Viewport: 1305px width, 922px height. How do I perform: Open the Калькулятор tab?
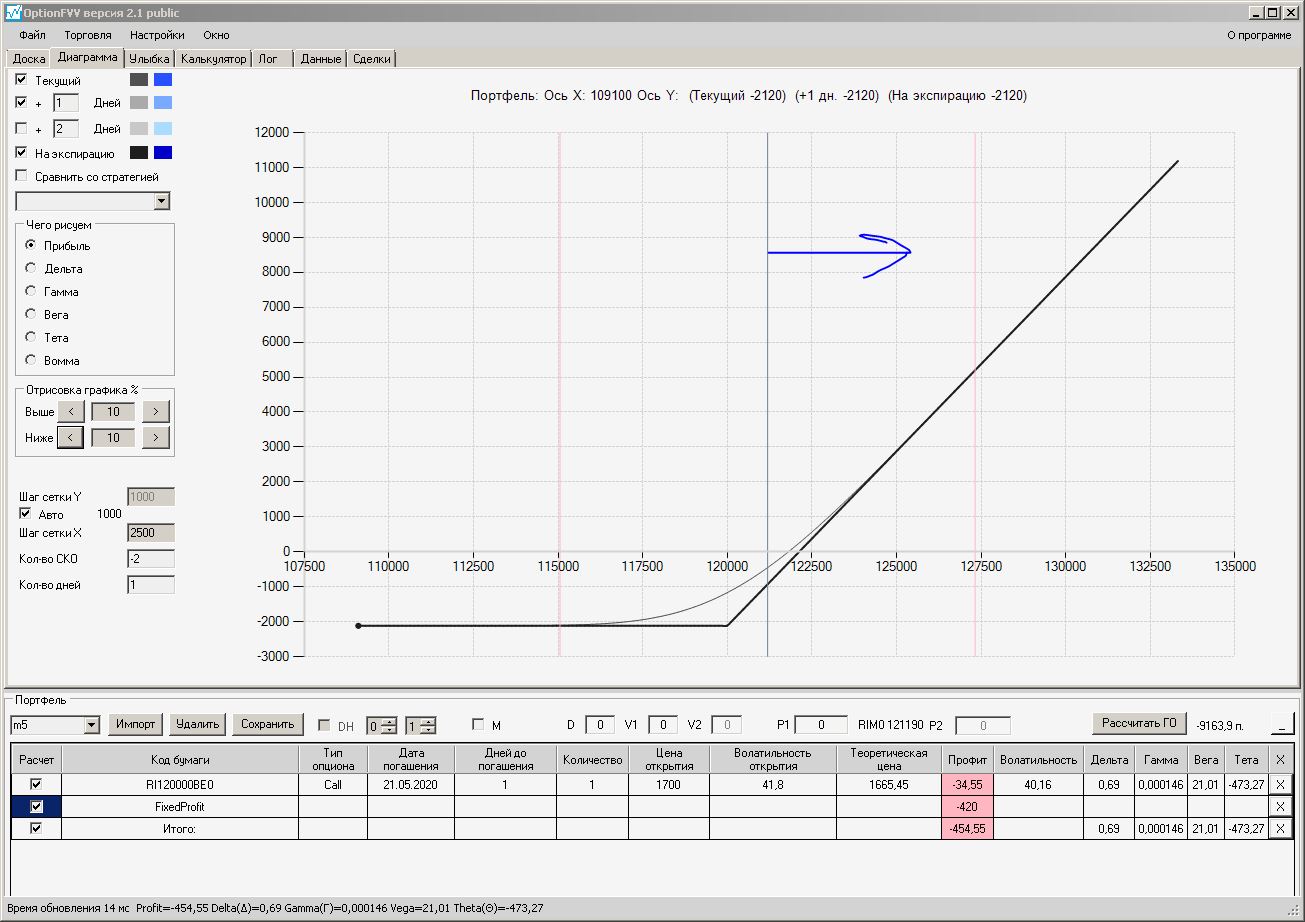coord(213,59)
